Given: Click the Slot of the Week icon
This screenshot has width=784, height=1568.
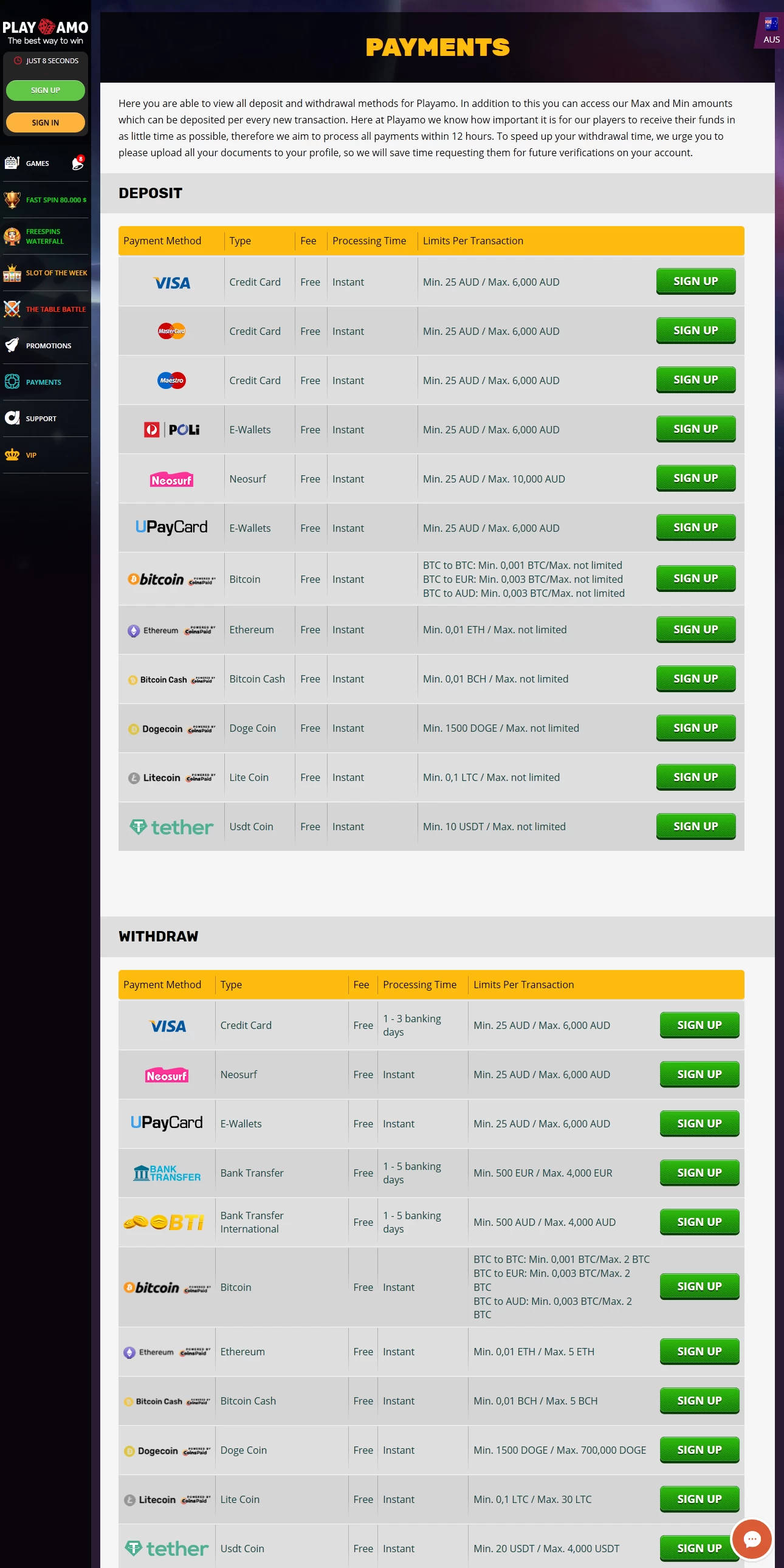Looking at the screenshot, I should click(12, 273).
